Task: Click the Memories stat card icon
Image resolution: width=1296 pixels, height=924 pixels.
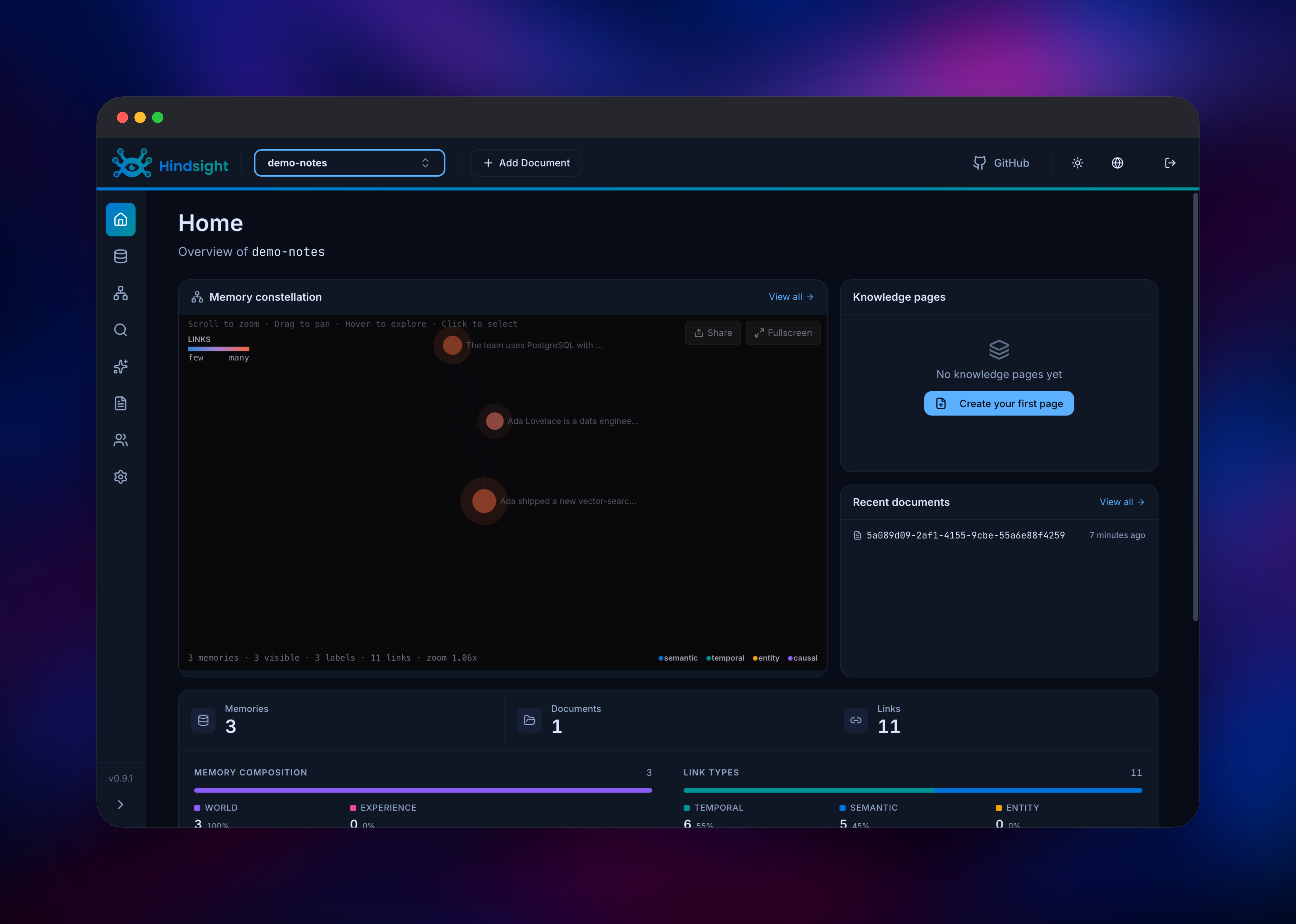Action: (203, 720)
